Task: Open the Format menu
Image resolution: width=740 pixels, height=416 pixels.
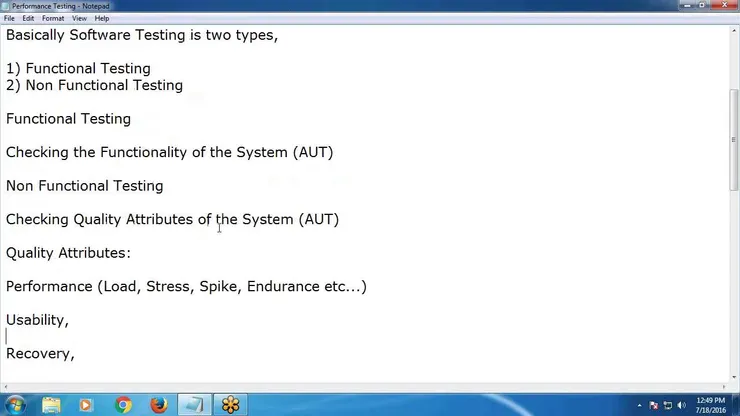Action: [53, 18]
